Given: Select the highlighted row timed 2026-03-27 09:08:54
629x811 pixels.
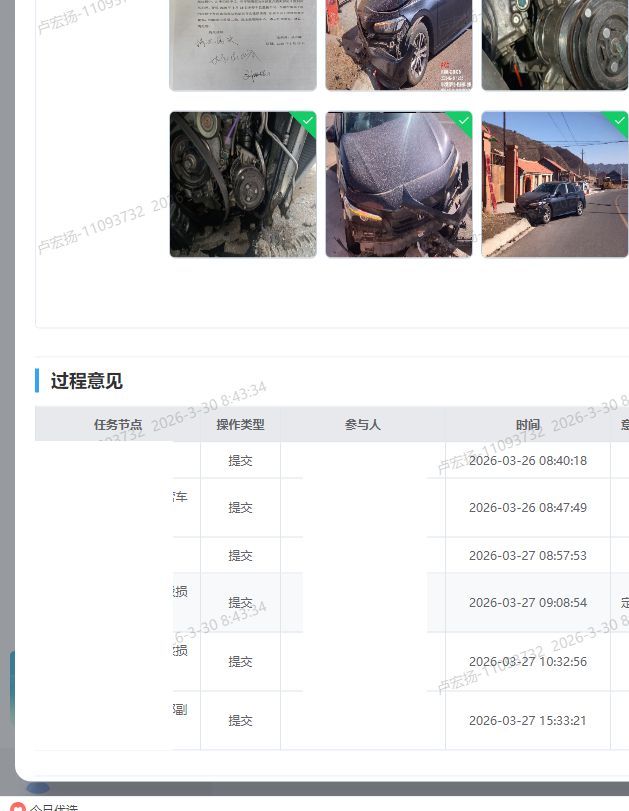Looking at the screenshot, I should click(527, 603).
